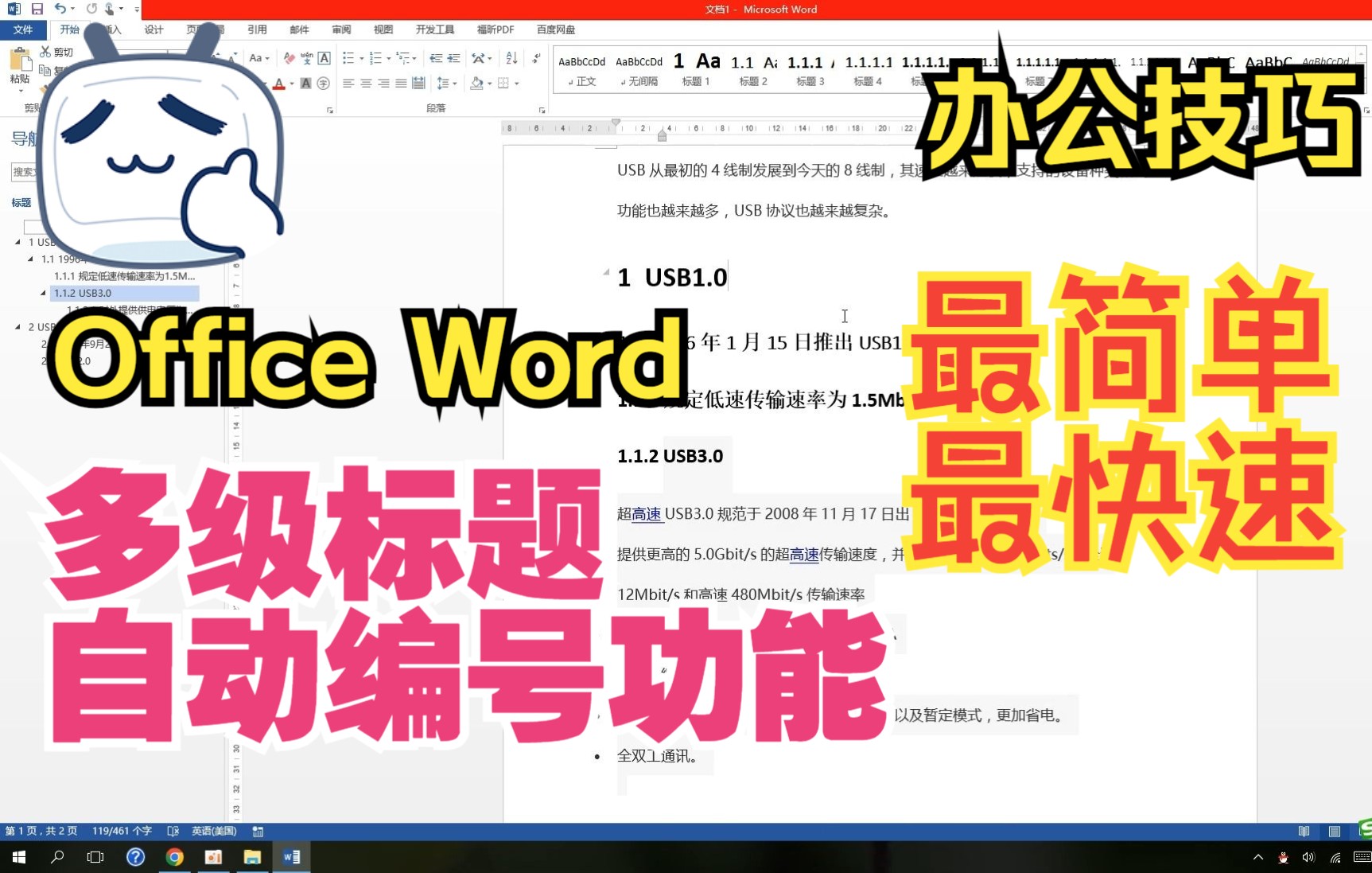The image size is (1372, 873).
Task: Click the Cut (剪切) icon
Action: [x=45, y=51]
